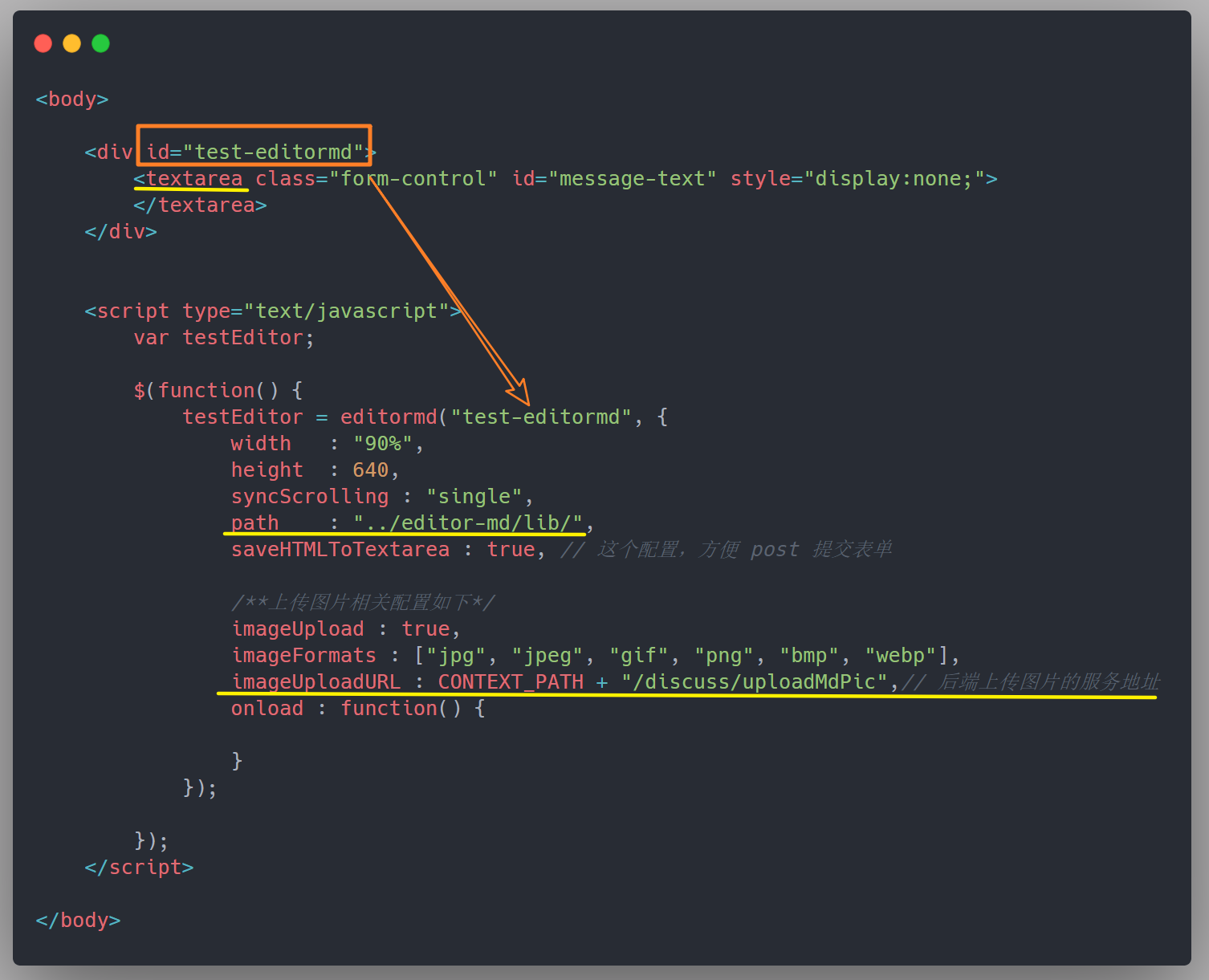This screenshot has width=1209, height=980.
Task: Click the closing </script> tag
Action: 139,867
